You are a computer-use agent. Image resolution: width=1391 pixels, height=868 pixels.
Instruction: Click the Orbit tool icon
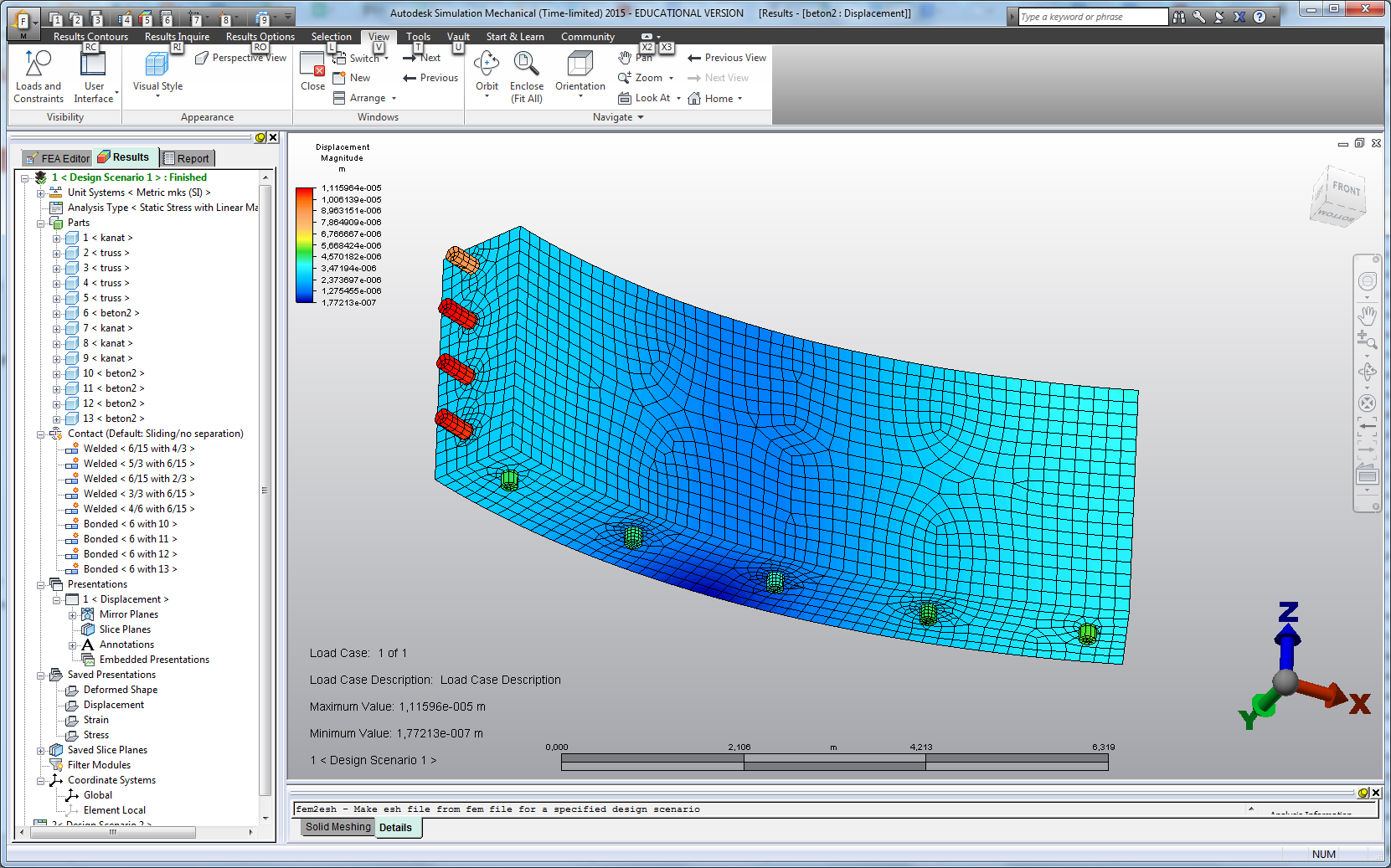click(x=486, y=64)
